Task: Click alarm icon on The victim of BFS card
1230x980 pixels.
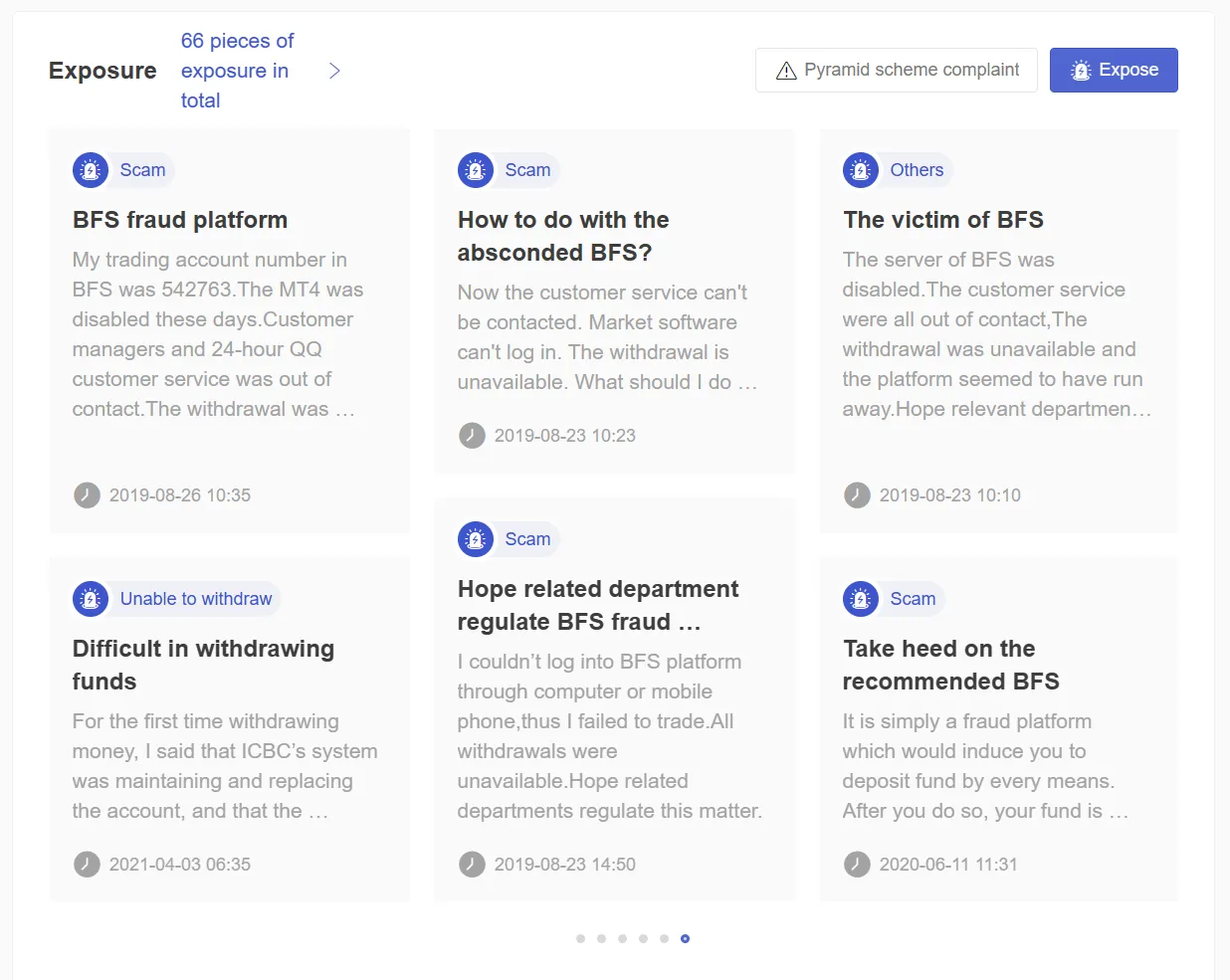Action: pos(861,170)
